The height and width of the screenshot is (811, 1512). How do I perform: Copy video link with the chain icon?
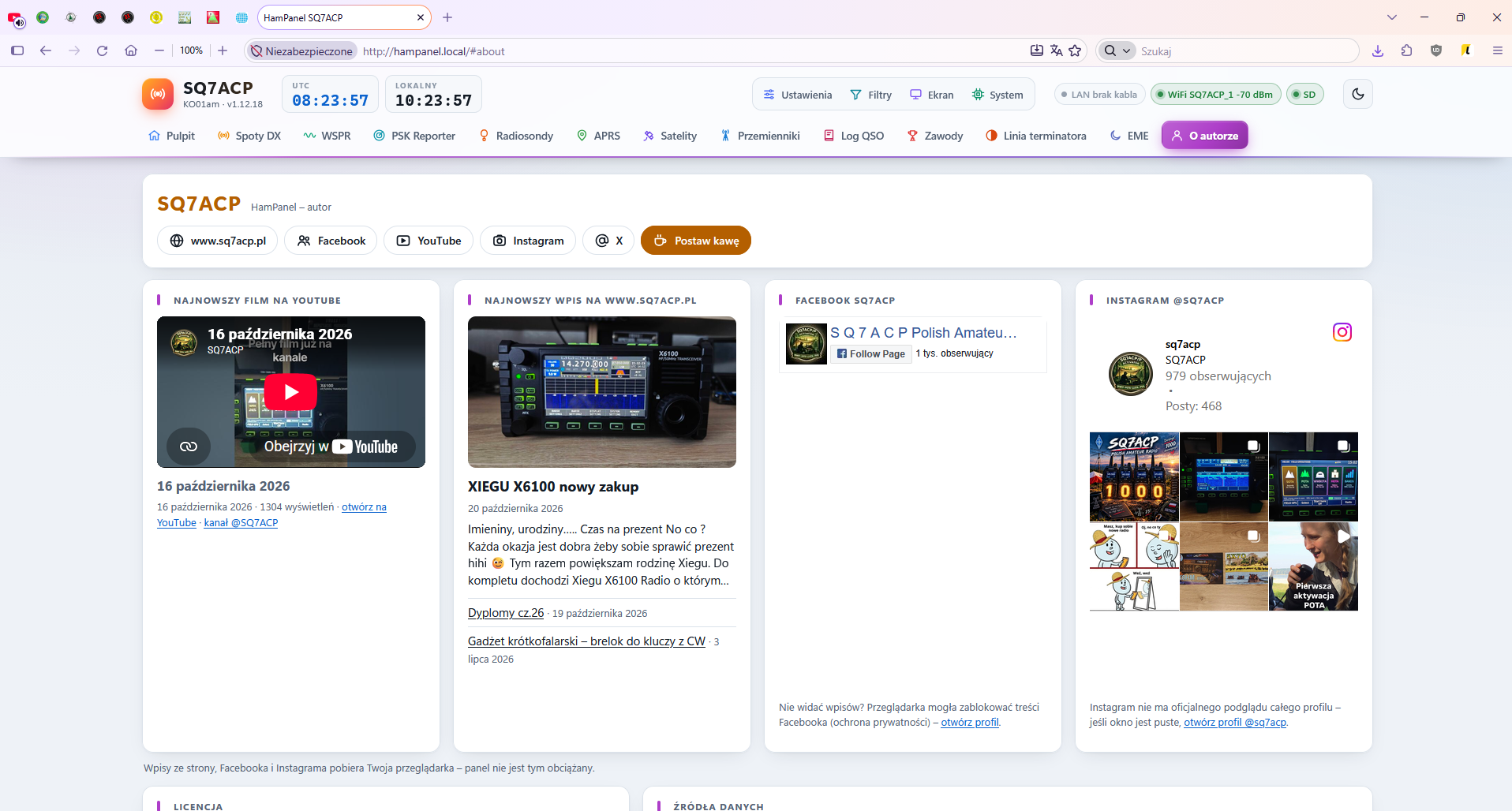tap(189, 447)
